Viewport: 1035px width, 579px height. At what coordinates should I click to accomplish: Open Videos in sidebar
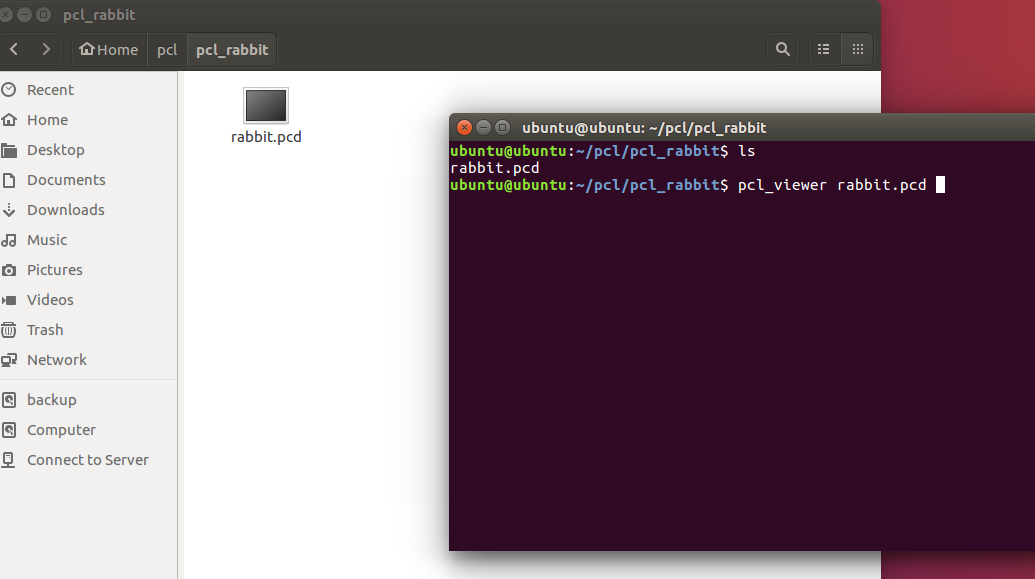click(x=88, y=300)
